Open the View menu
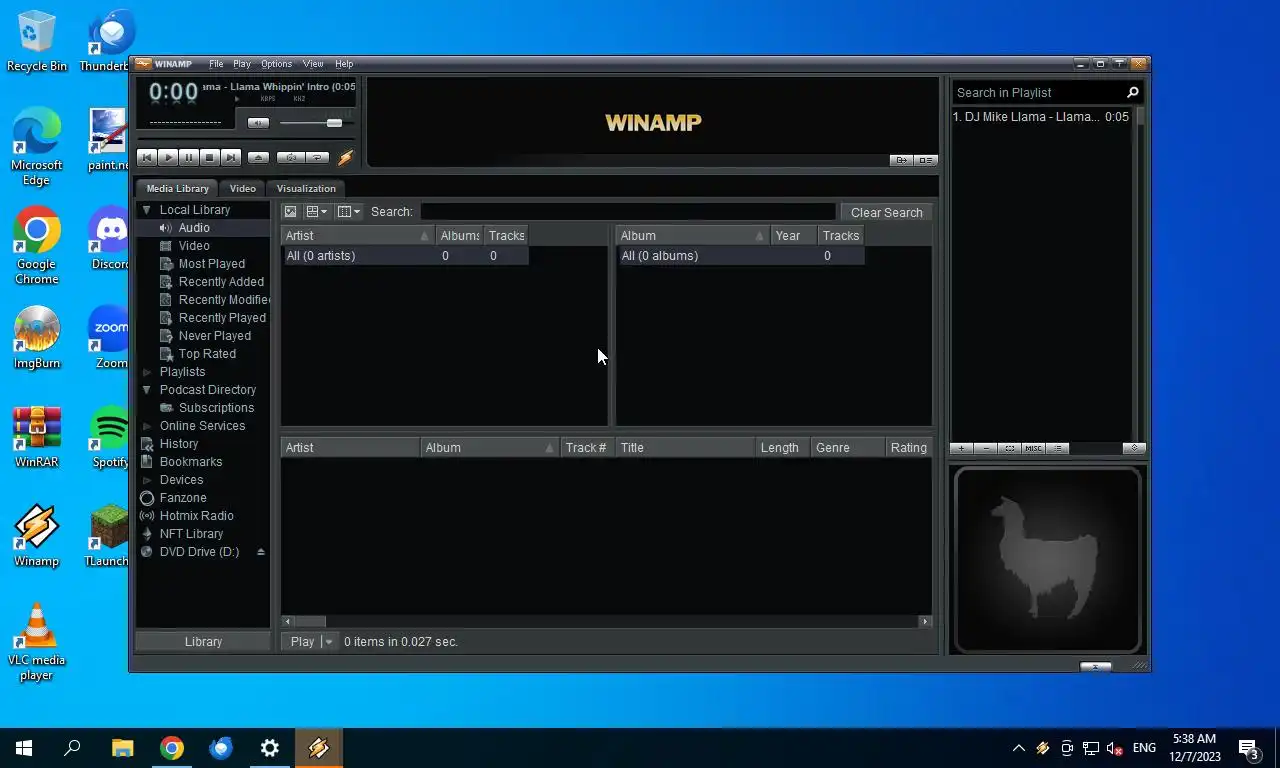The height and width of the screenshot is (768, 1280). 313,64
